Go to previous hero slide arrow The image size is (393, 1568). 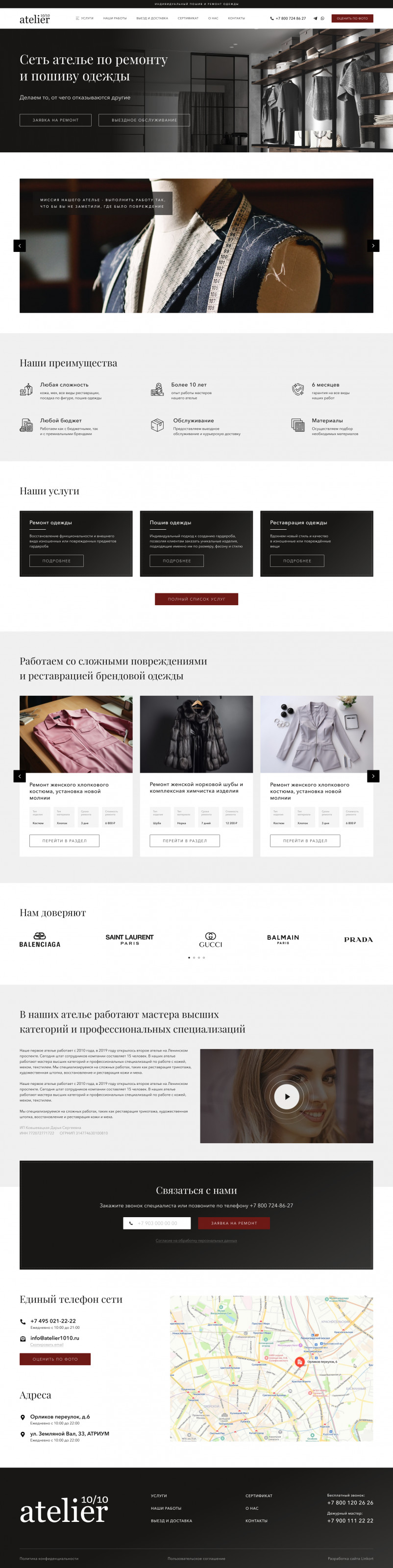coord(20,245)
